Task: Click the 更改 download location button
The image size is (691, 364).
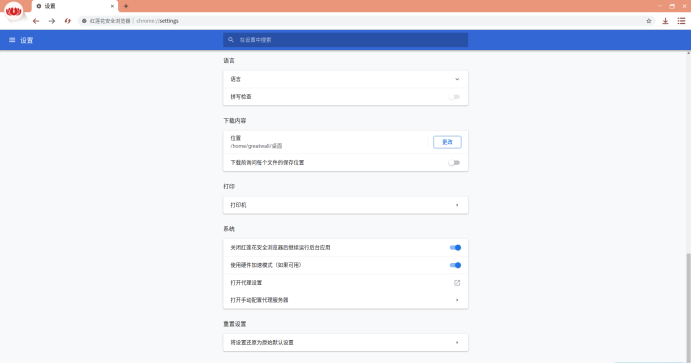Action: pyautogui.click(x=447, y=142)
